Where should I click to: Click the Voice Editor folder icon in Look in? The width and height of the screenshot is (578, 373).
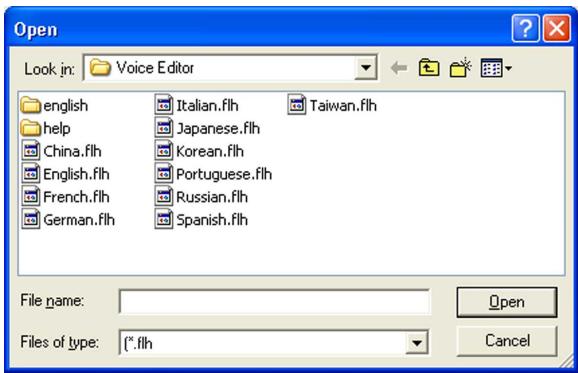tap(100, 68)
